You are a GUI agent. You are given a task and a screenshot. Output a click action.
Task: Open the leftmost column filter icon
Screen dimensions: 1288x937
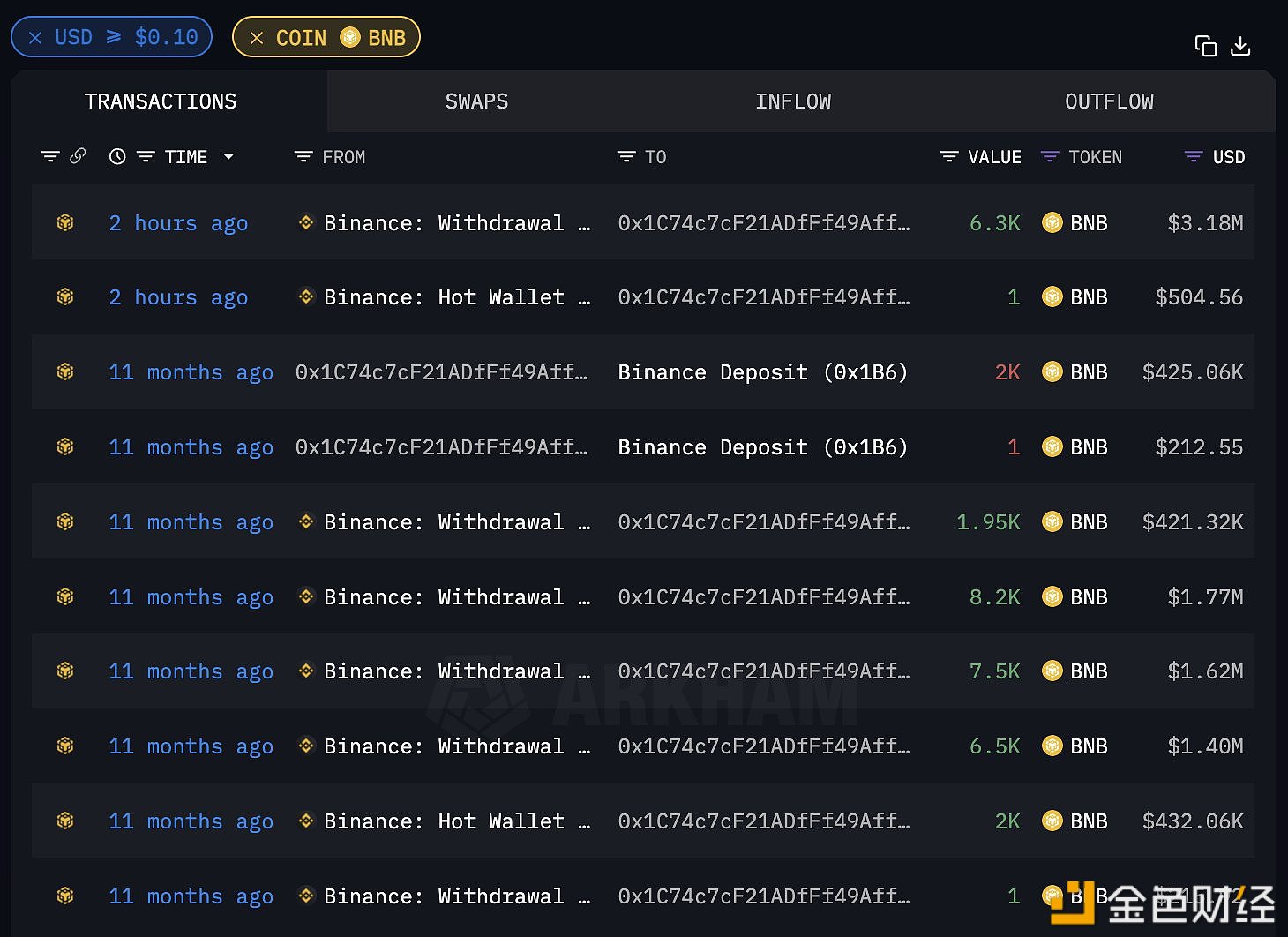(50, 157)
